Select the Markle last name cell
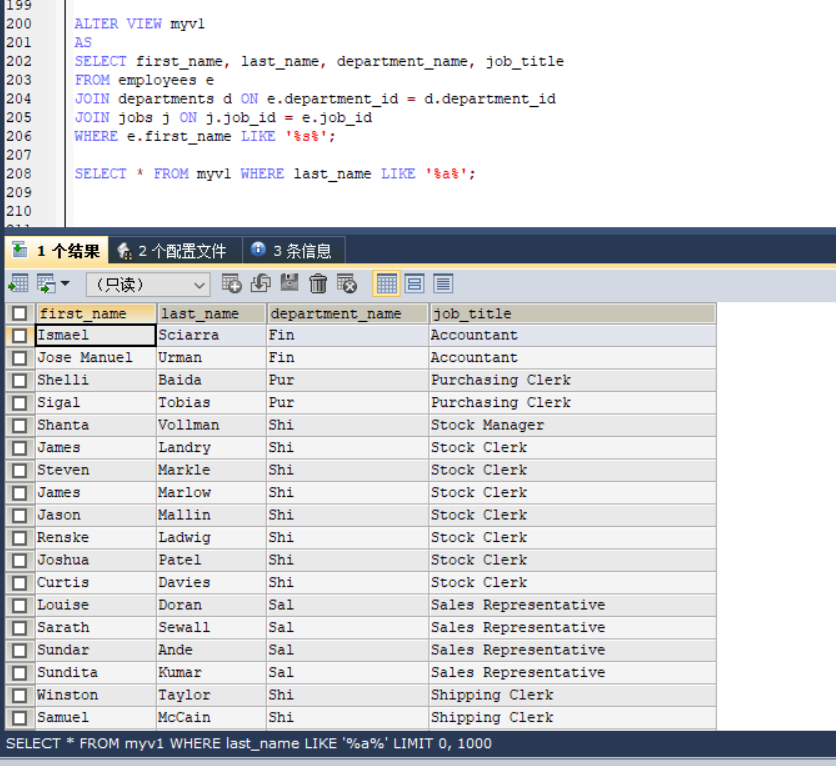The image size is (836, 766). (x=211, y=470)
